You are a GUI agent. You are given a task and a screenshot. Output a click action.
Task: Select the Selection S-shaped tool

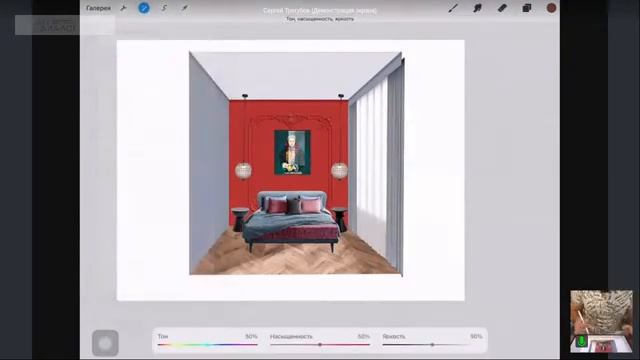tap(164, 8)
